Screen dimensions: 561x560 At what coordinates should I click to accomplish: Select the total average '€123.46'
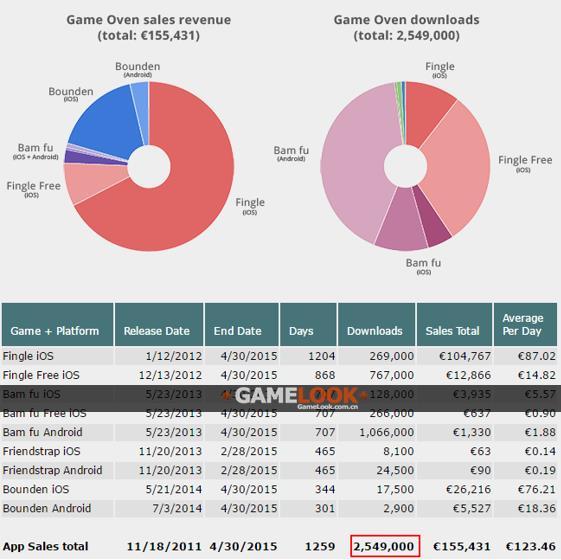pyautogui.click(x=531, y=546)
